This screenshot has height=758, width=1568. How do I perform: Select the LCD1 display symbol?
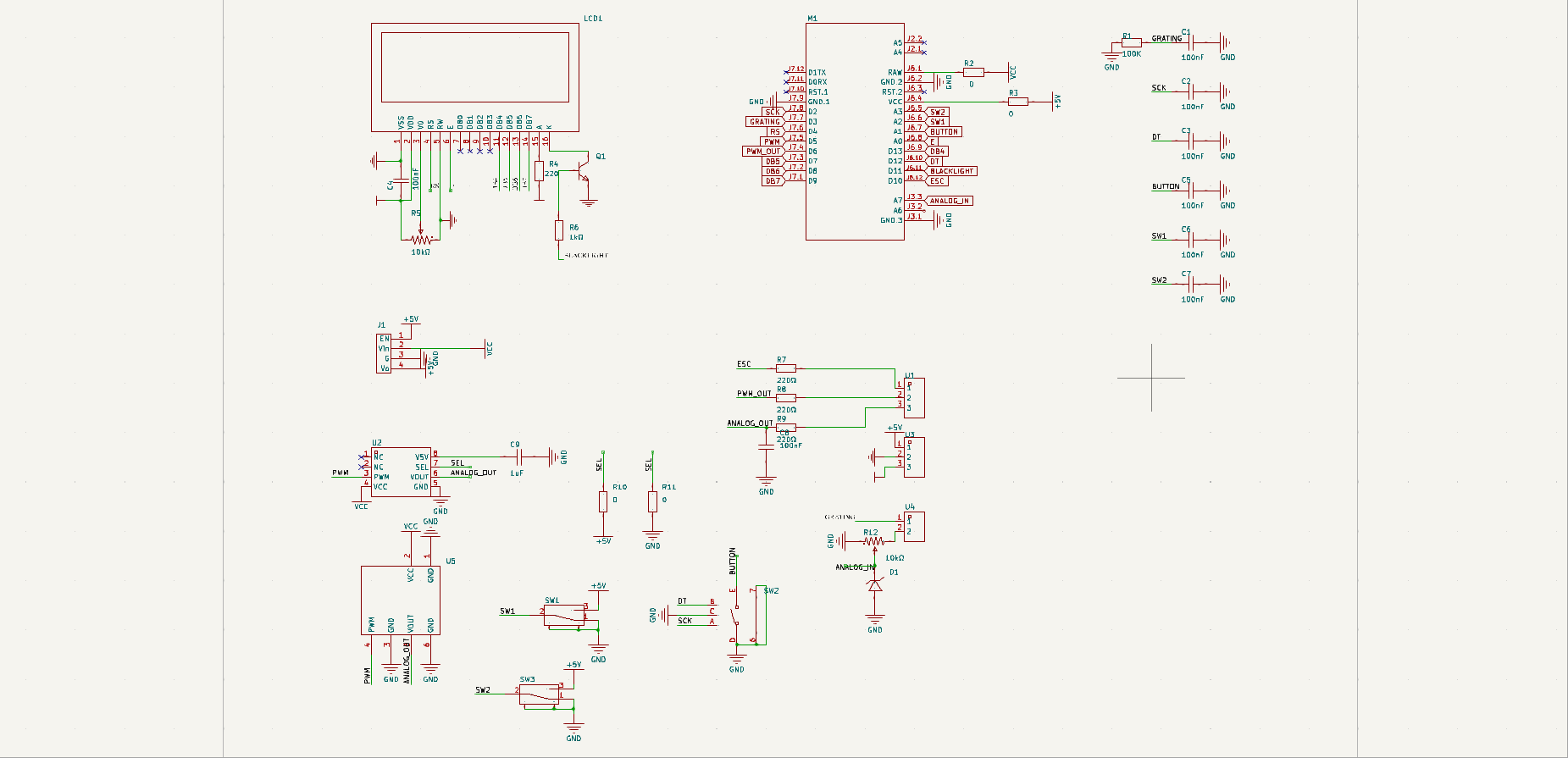(x=474, y=77)
